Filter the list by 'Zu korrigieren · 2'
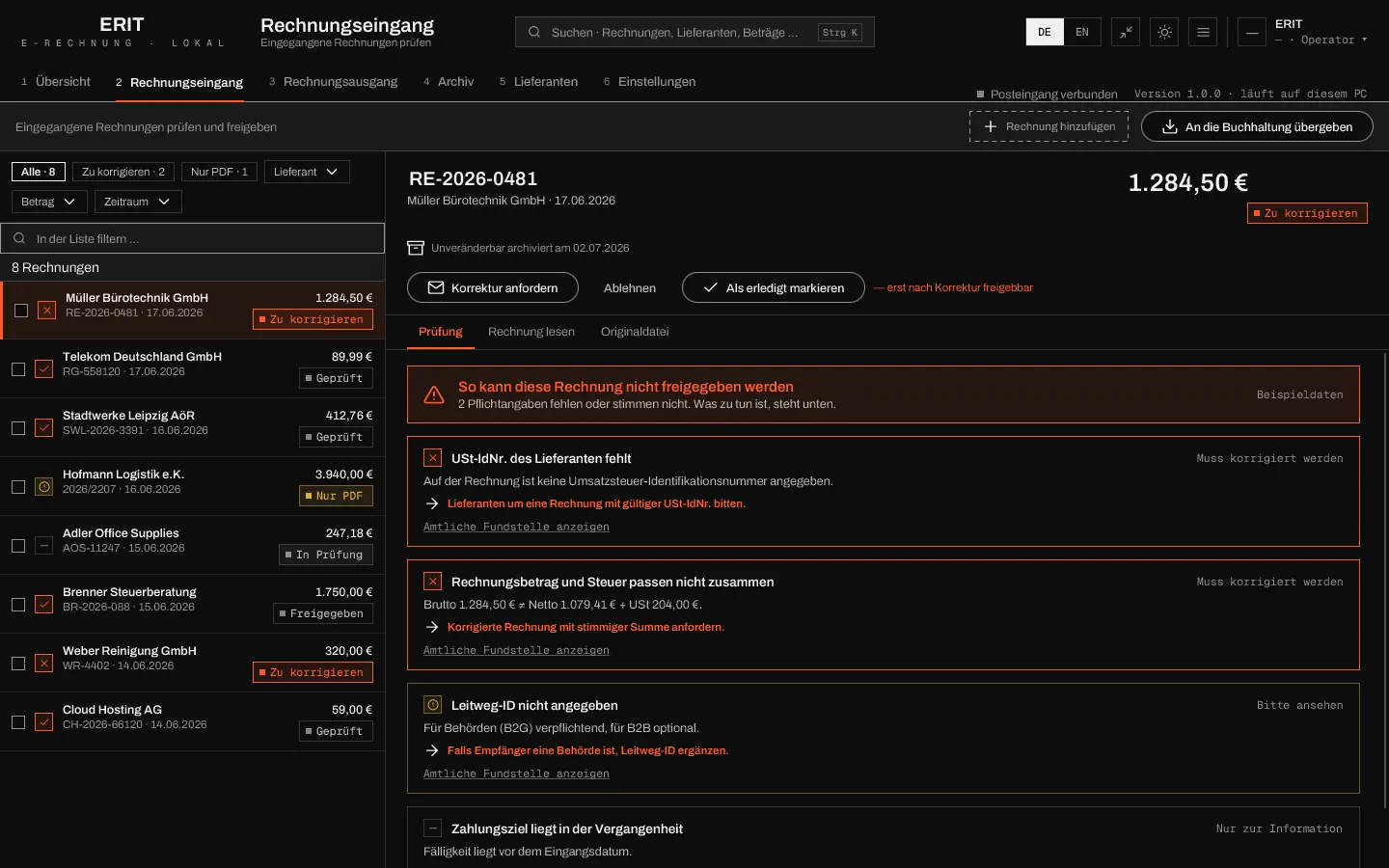 [123, 172]
